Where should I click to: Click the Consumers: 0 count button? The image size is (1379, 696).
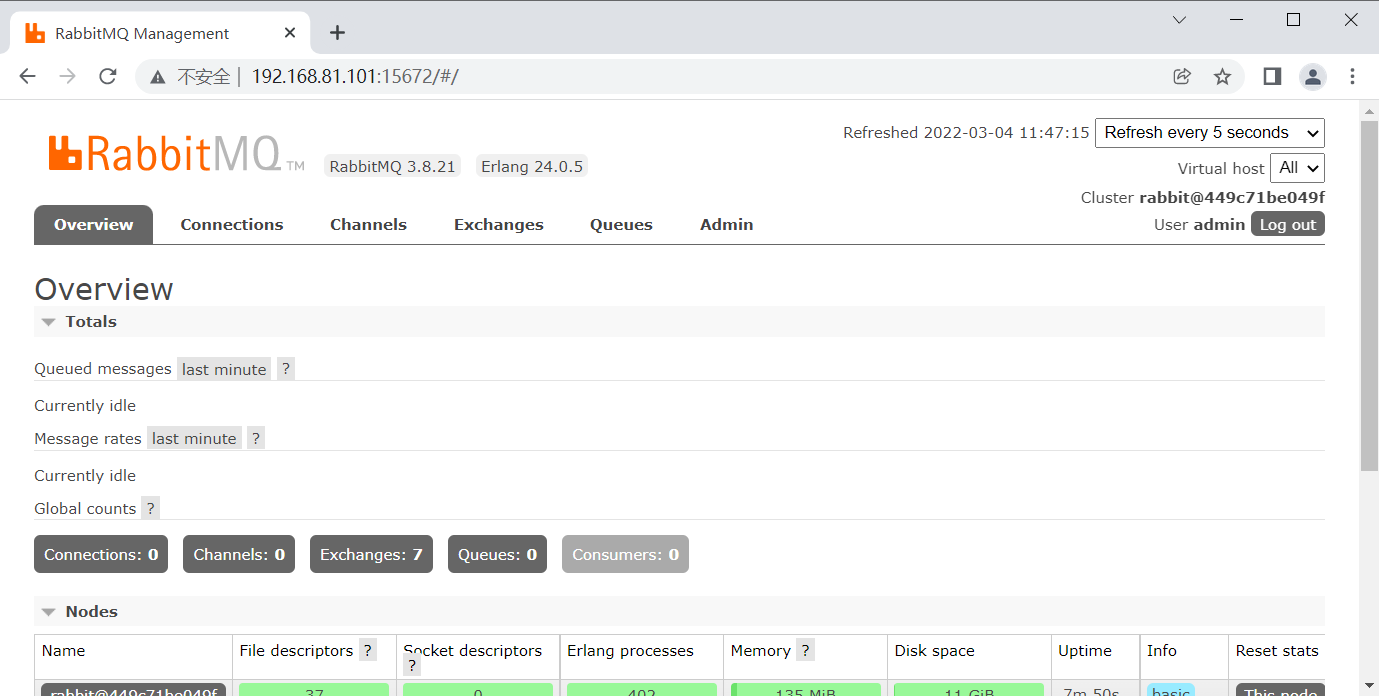[x=625, y=554]
